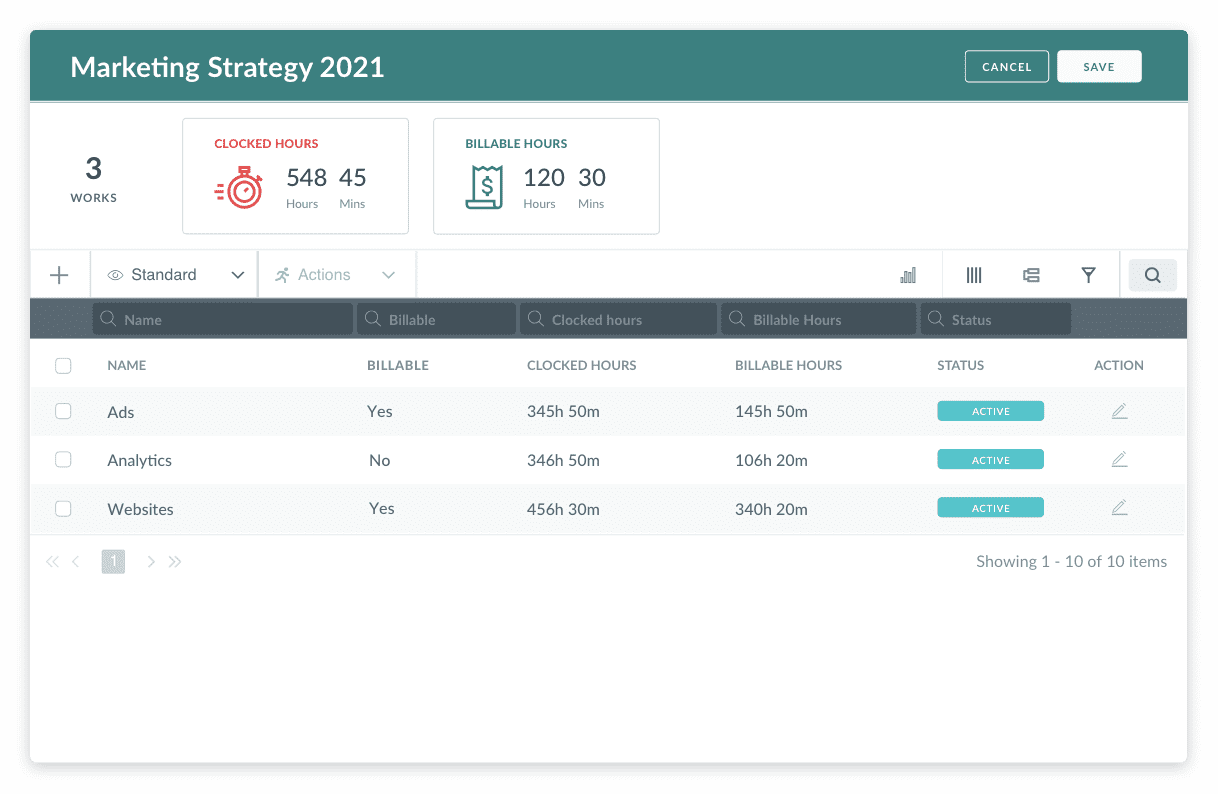The width and height of the screenshot is (1218, 794).
Task: Edit the Ads row with the pencil icon
Action: (x=1119, y=410)
